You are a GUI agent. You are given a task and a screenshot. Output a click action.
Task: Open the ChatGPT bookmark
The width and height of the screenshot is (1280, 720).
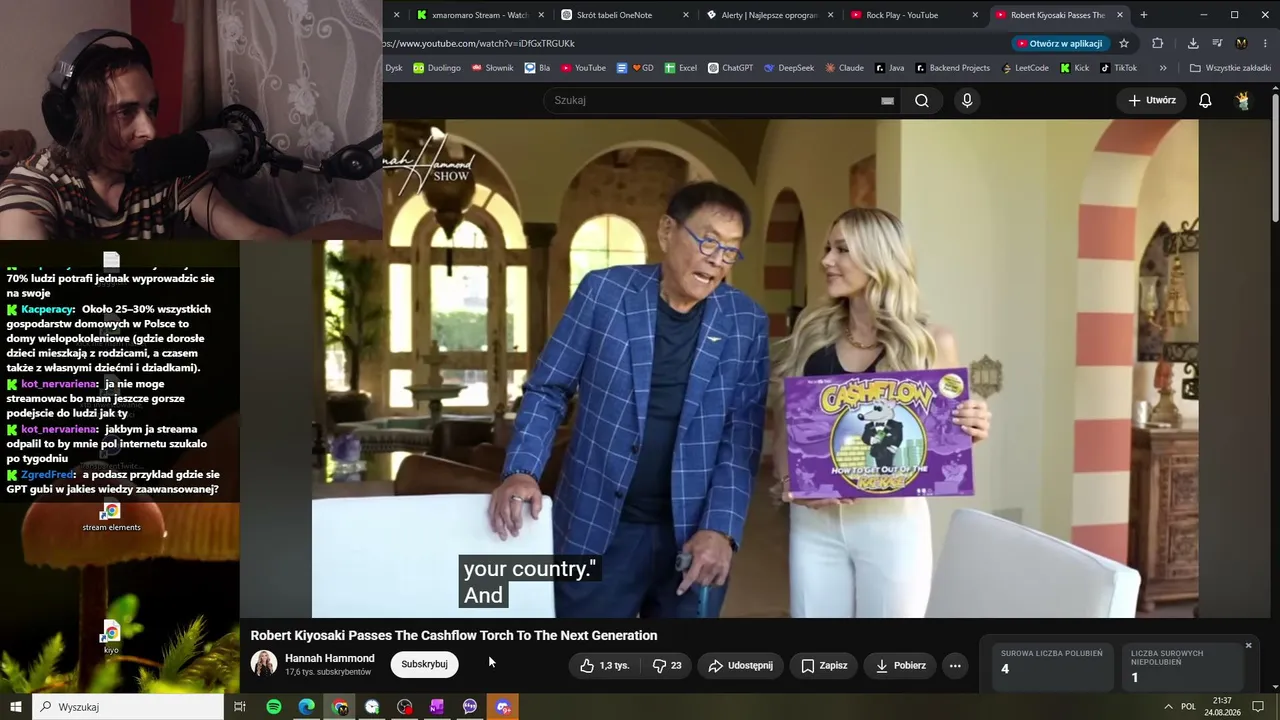[730, 68]
